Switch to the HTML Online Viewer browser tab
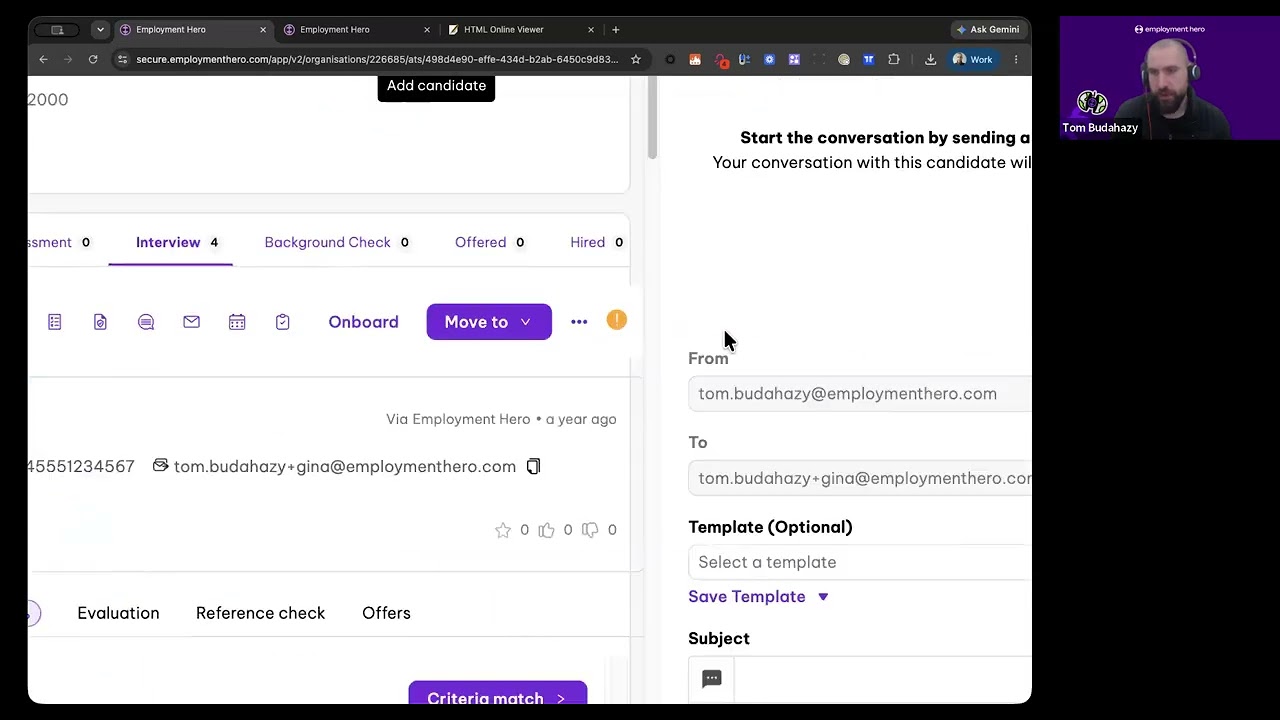1280x720 pixels. tap(521, 30)
